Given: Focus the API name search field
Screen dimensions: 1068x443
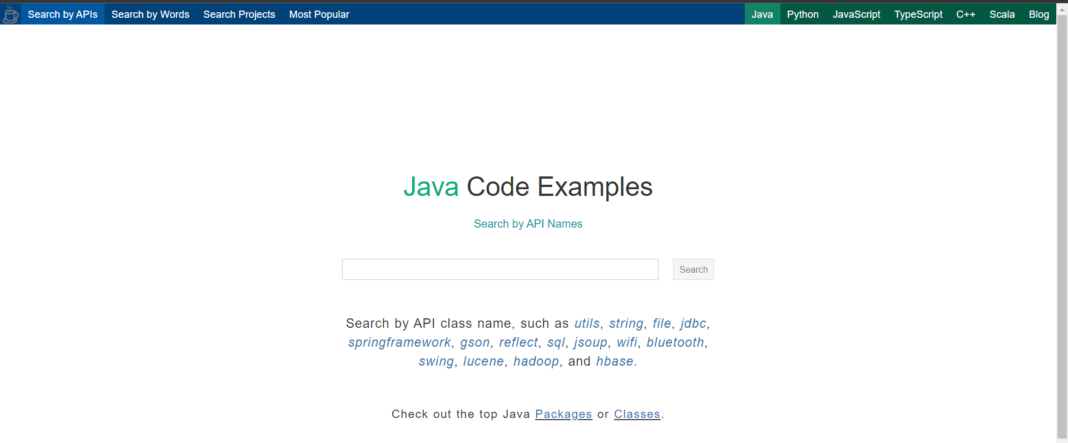Looking at the screenshot, I should [x=500, y=269].
